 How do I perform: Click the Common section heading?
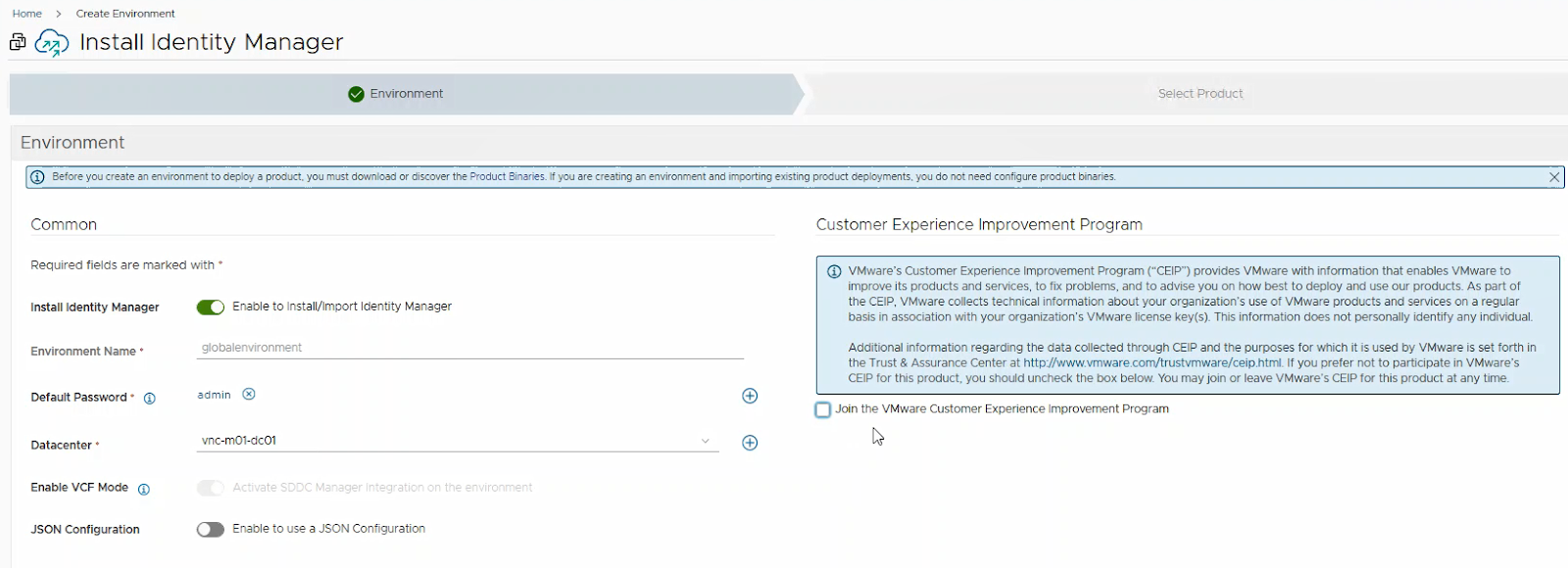(64, 225)
